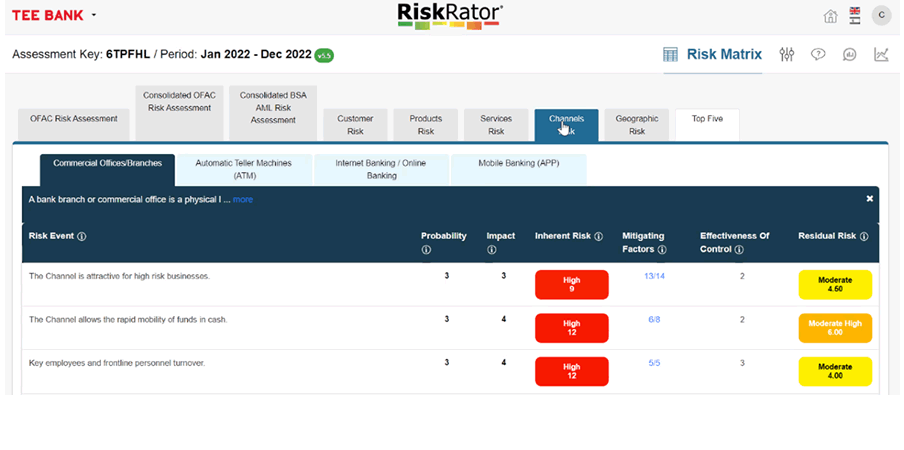The image size is (904, 450).
Task: Open mitigating factors 6/8 link
Action: 654,319
